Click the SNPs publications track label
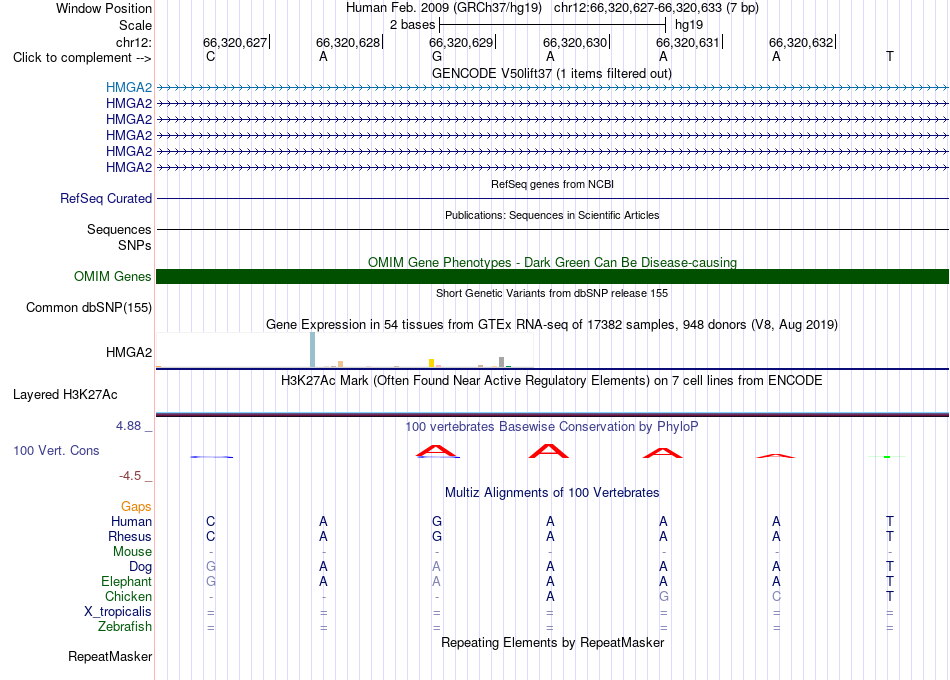950x680 pixels. tap(135, 245)
